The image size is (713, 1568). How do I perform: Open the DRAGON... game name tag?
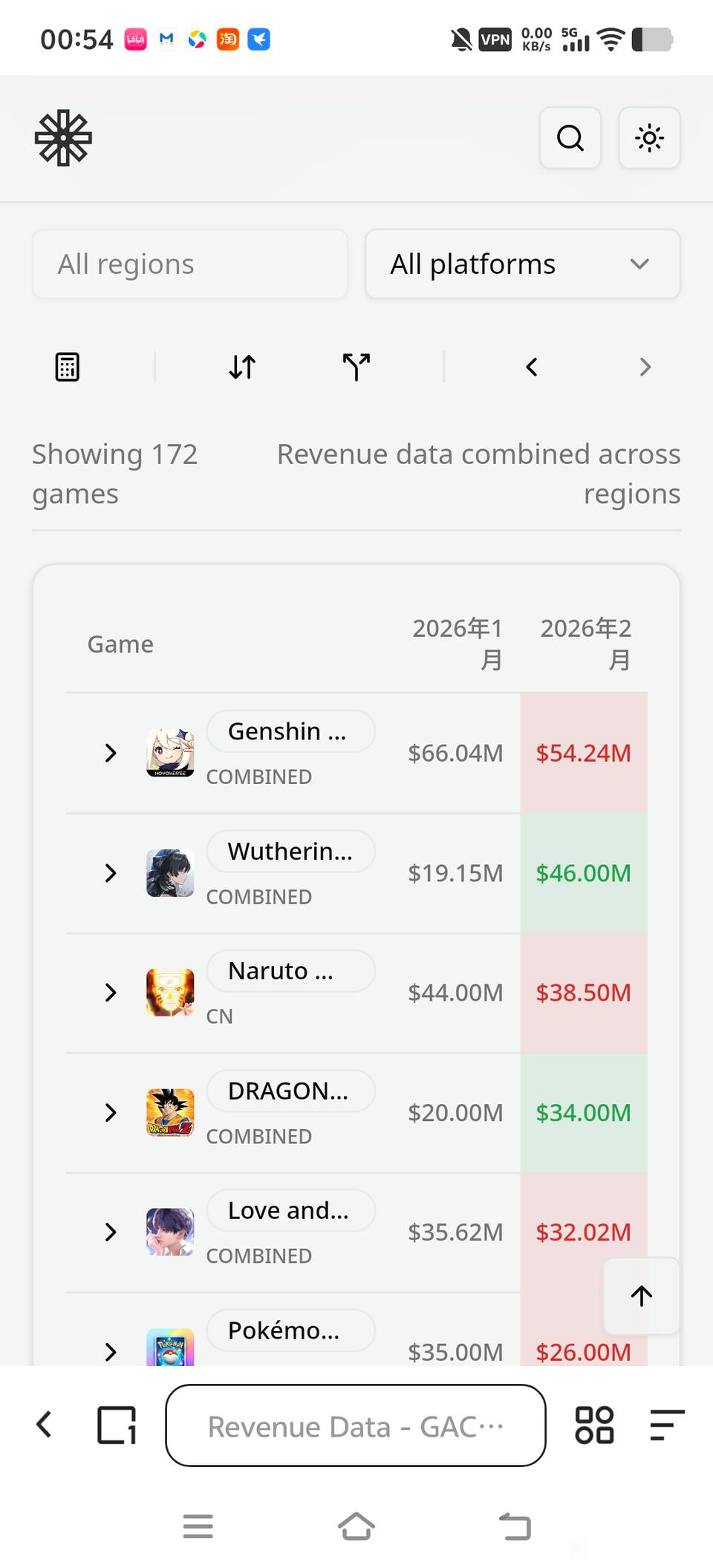(290, 1091)
